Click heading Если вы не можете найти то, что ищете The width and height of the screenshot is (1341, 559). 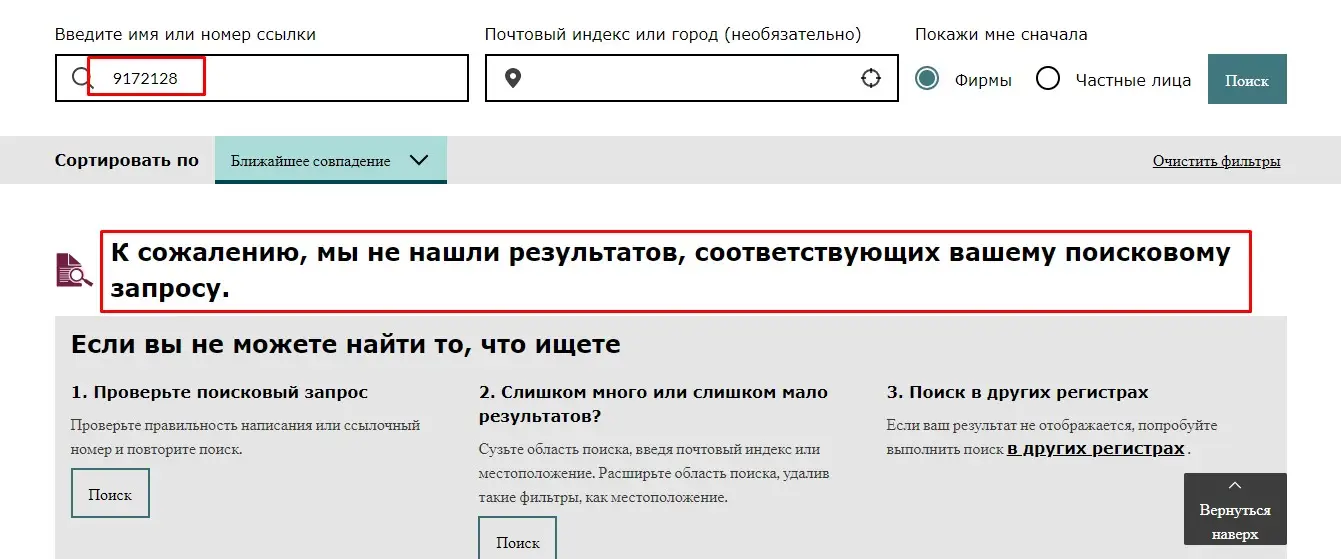click(x=346, y=345)
